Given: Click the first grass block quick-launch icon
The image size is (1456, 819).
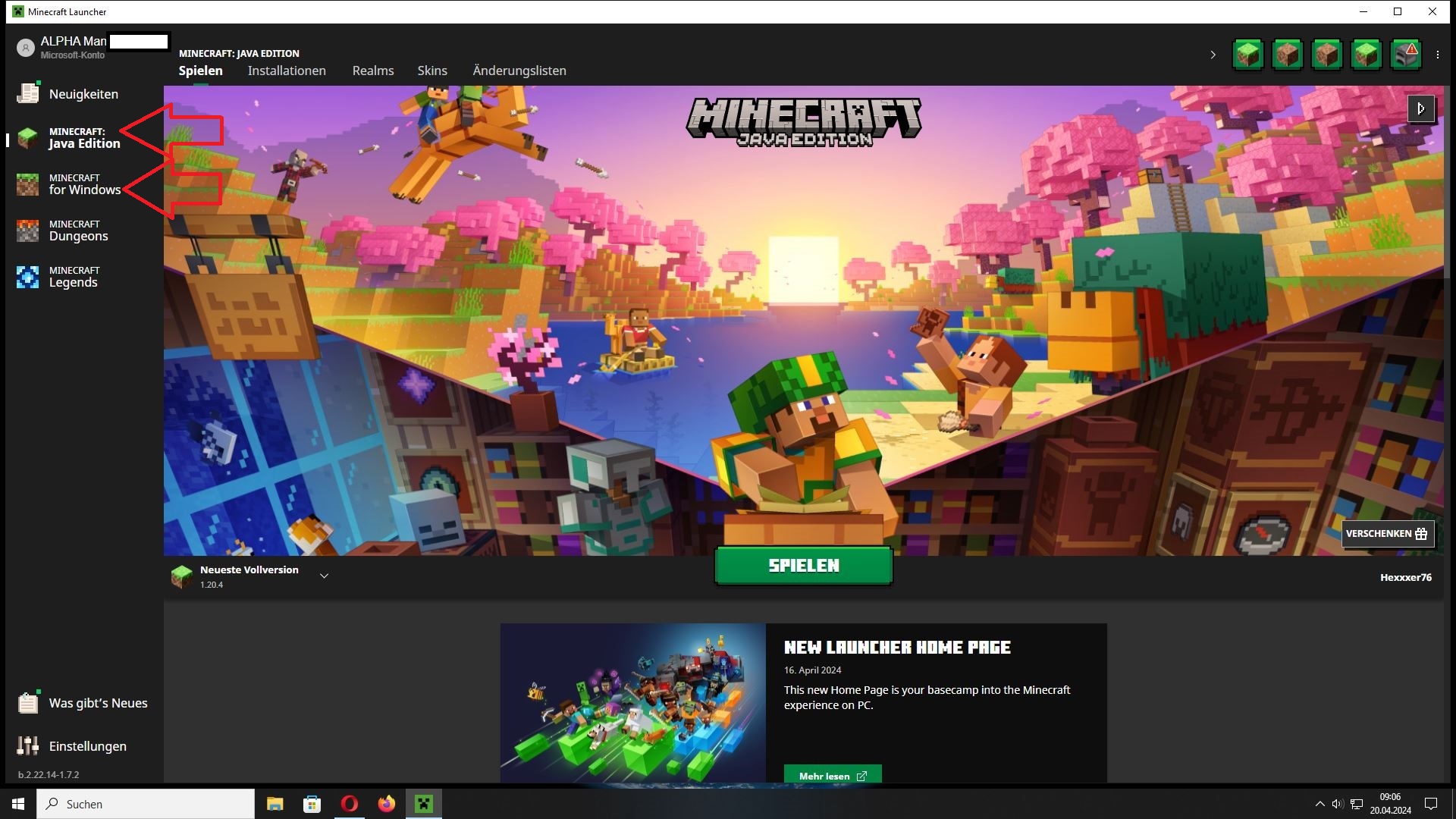Looking at the screenshot, I should (1248, 55).
